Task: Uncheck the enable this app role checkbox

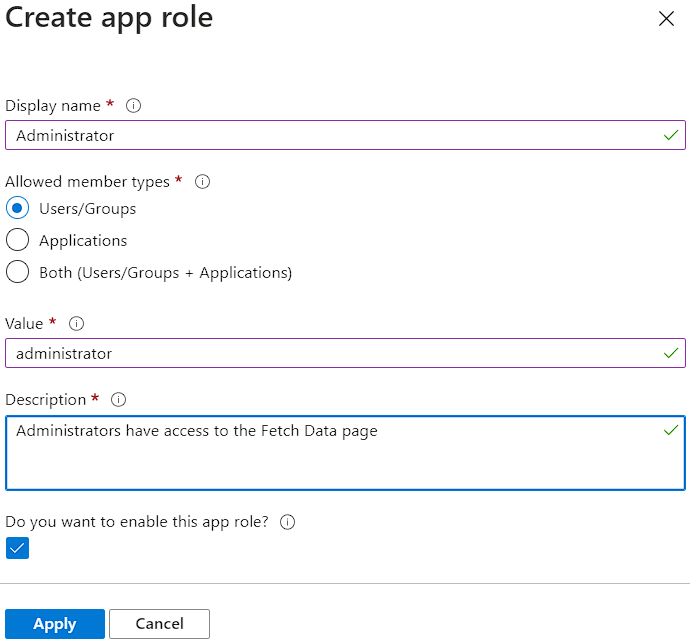Action: point(17,548)
